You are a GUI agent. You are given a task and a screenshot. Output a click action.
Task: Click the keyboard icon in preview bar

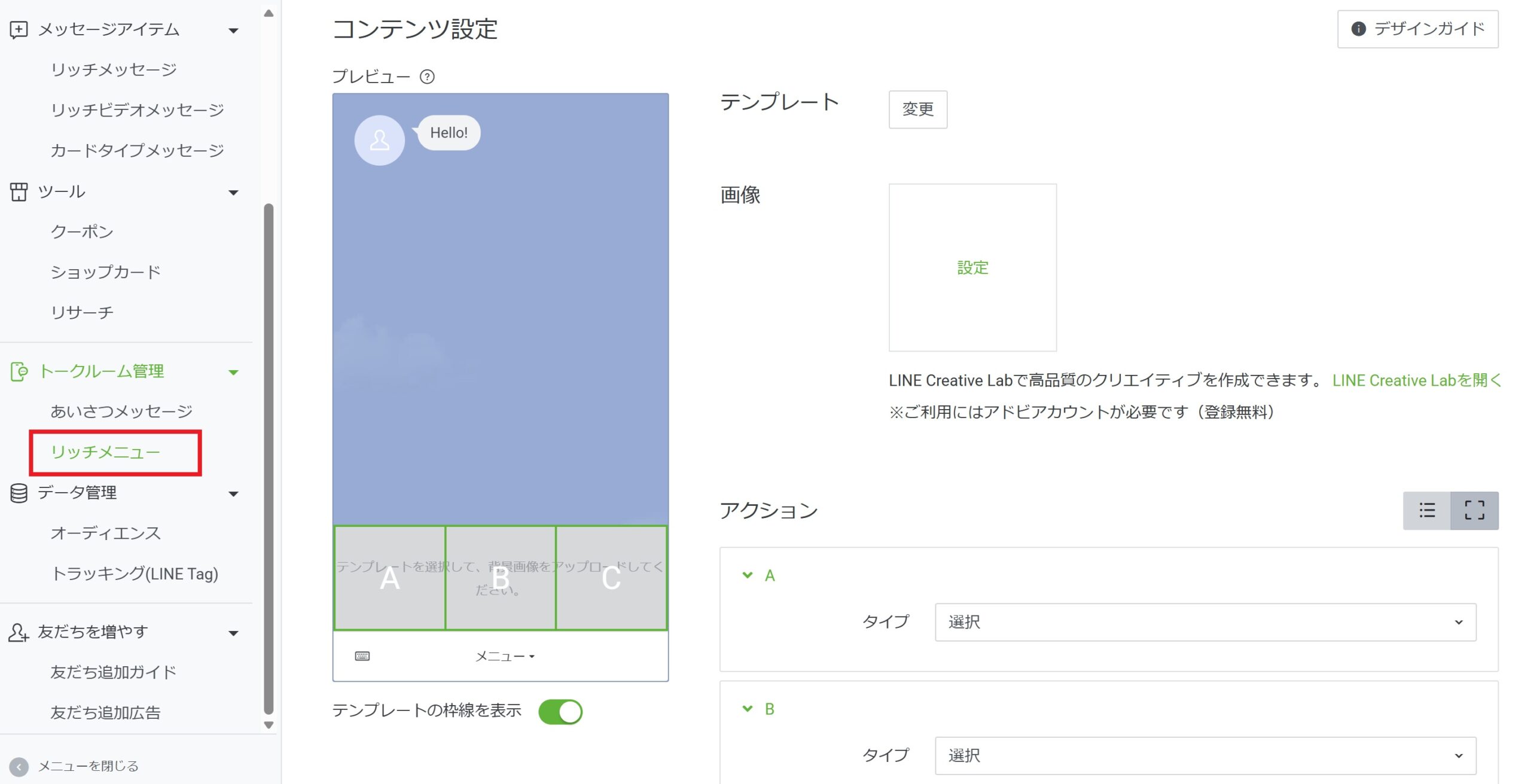pyautogui.click(x=362, y=656)
